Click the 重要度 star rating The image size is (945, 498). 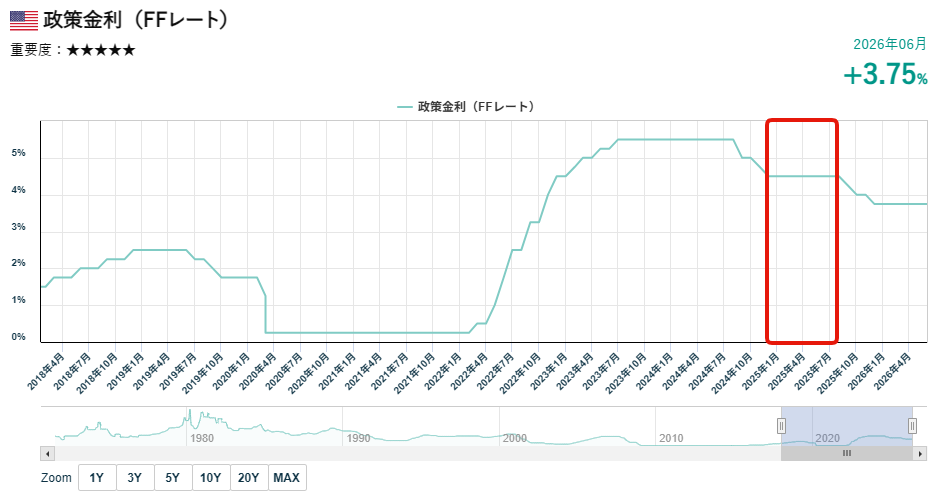(101, 50)
